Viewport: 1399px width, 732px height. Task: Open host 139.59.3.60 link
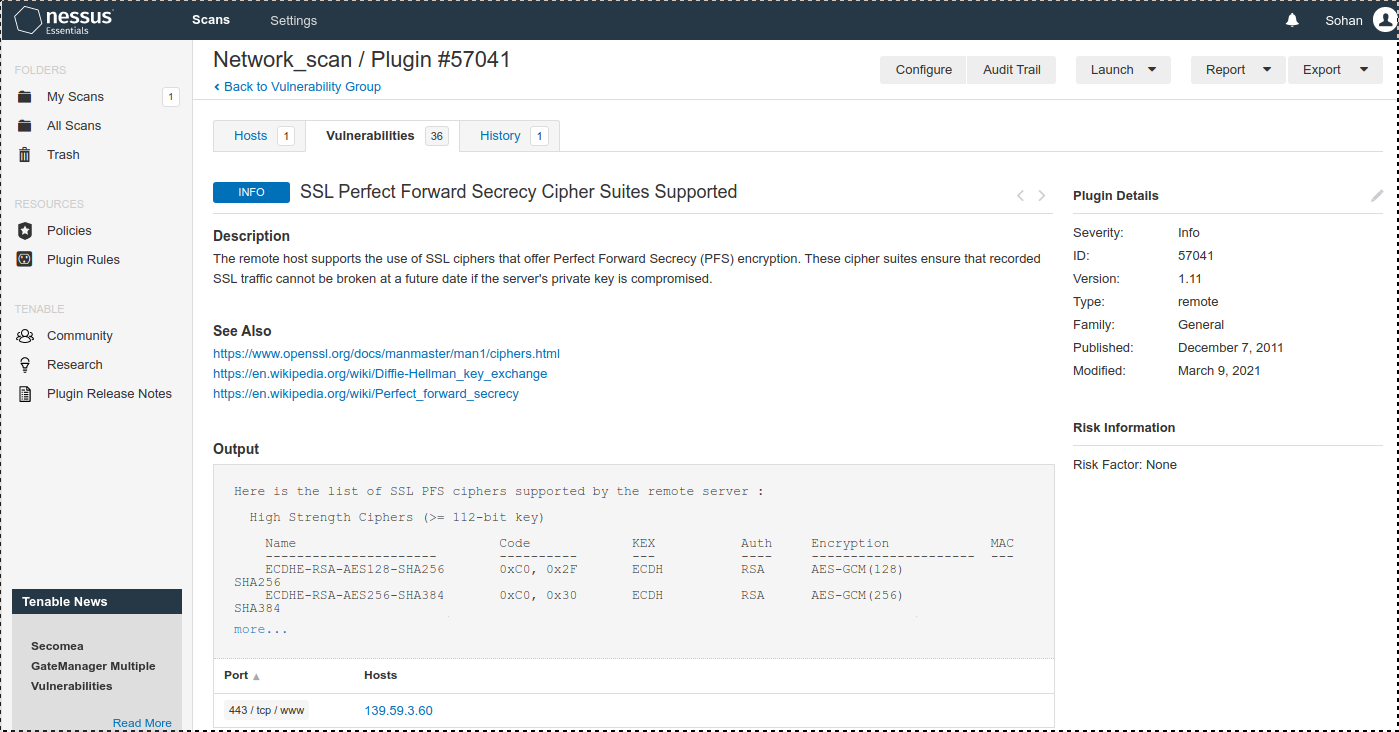(x=398, y=711)
